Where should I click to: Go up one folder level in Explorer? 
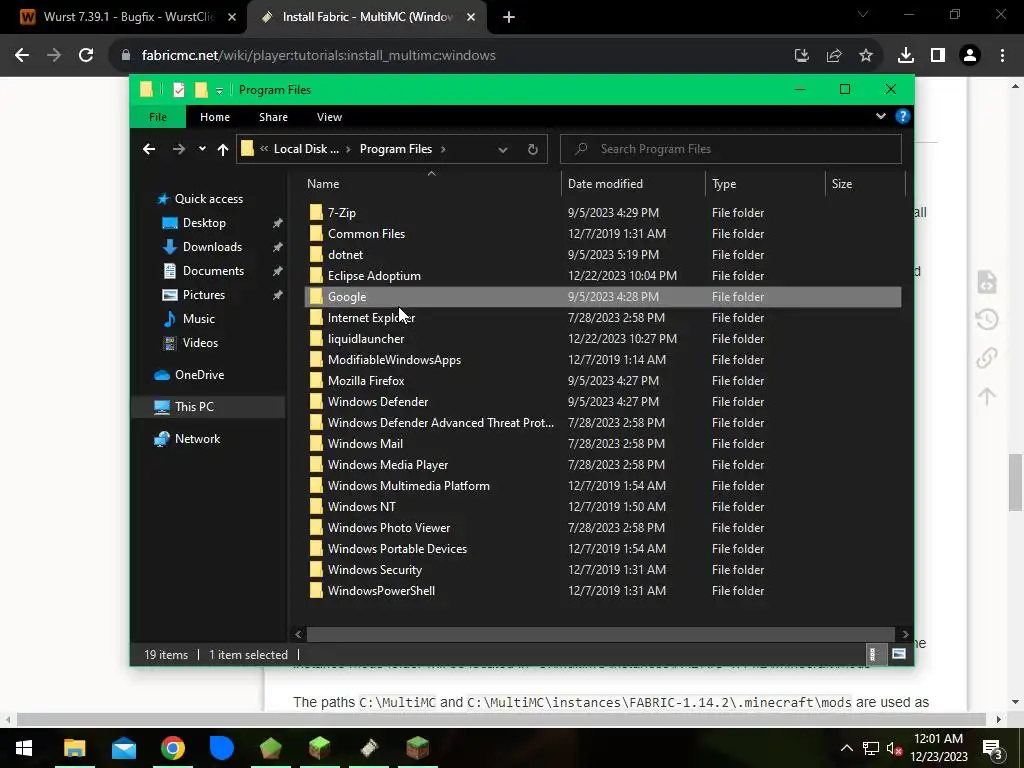[223, 149]
